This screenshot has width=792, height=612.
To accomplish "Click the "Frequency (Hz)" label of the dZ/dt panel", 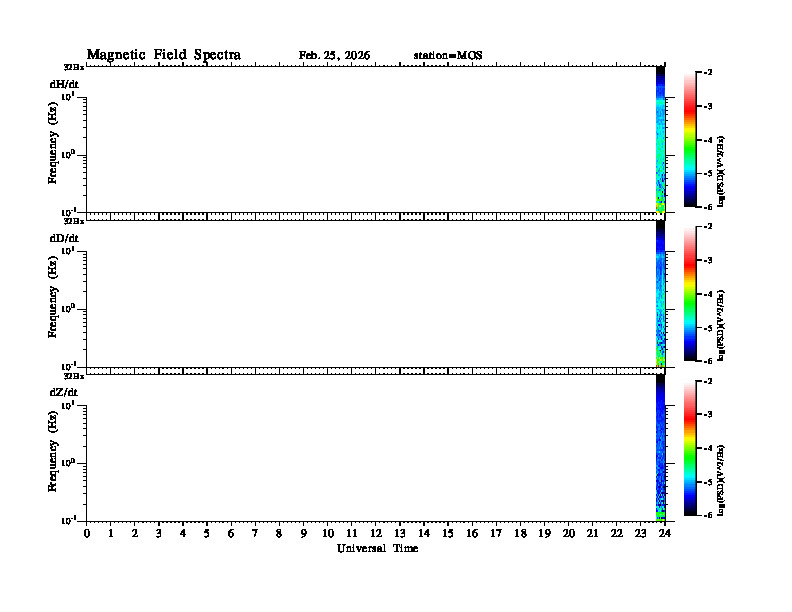I will [x=53, y=451].
